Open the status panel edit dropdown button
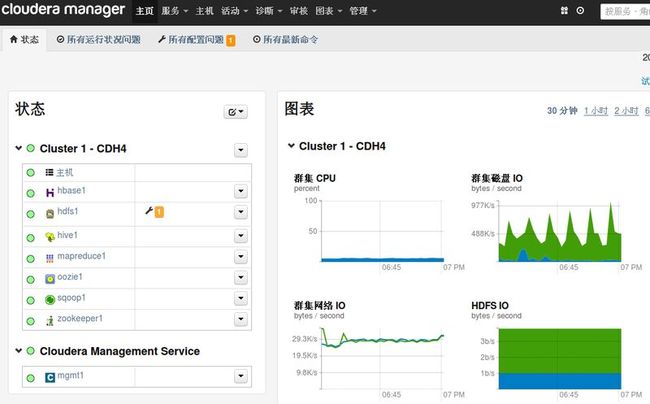The image size is (650, 404). (236, 111)
